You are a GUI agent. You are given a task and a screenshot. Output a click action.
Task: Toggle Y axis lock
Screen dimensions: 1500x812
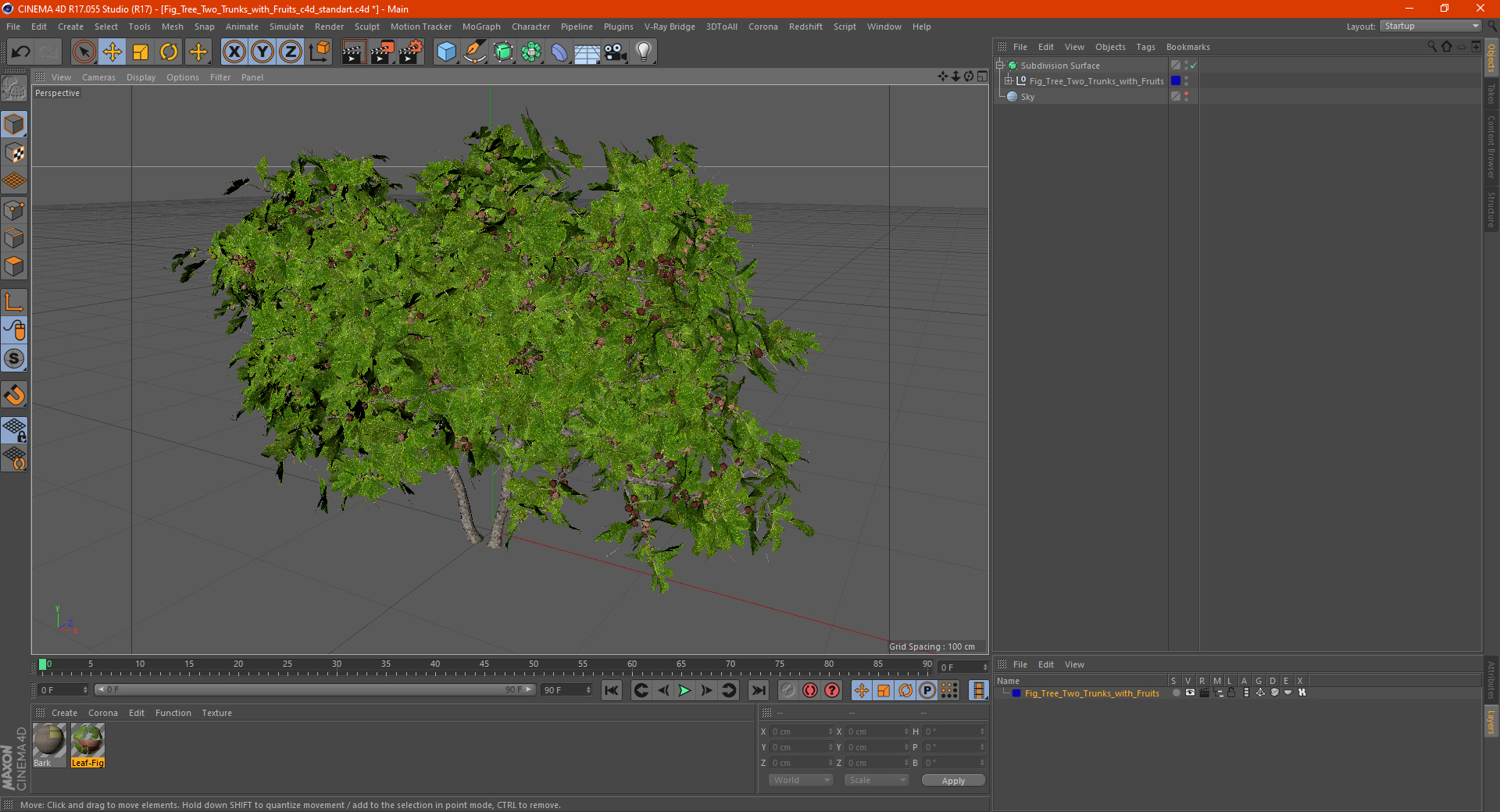click(262, 52)
